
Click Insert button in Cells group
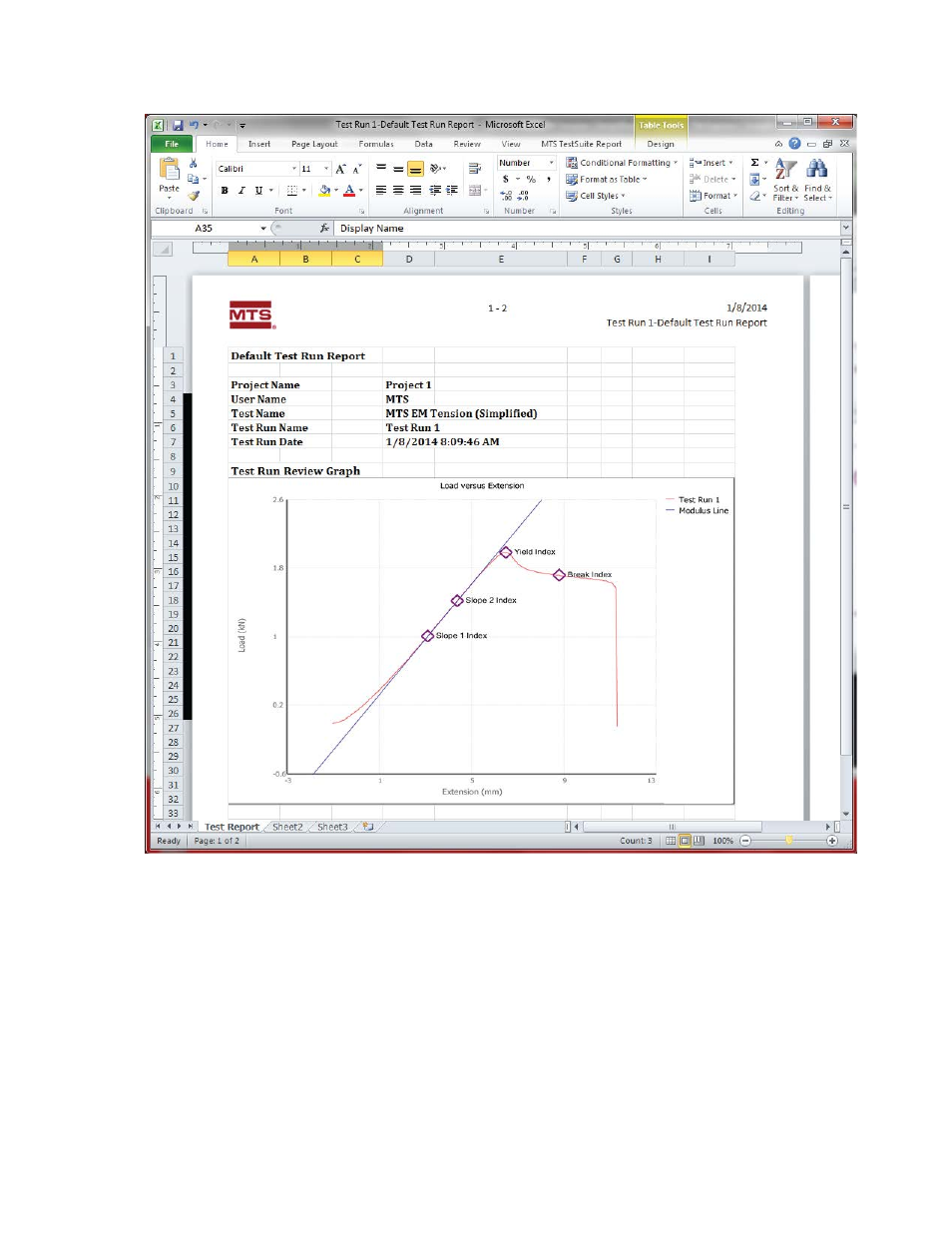coord(712,163)
